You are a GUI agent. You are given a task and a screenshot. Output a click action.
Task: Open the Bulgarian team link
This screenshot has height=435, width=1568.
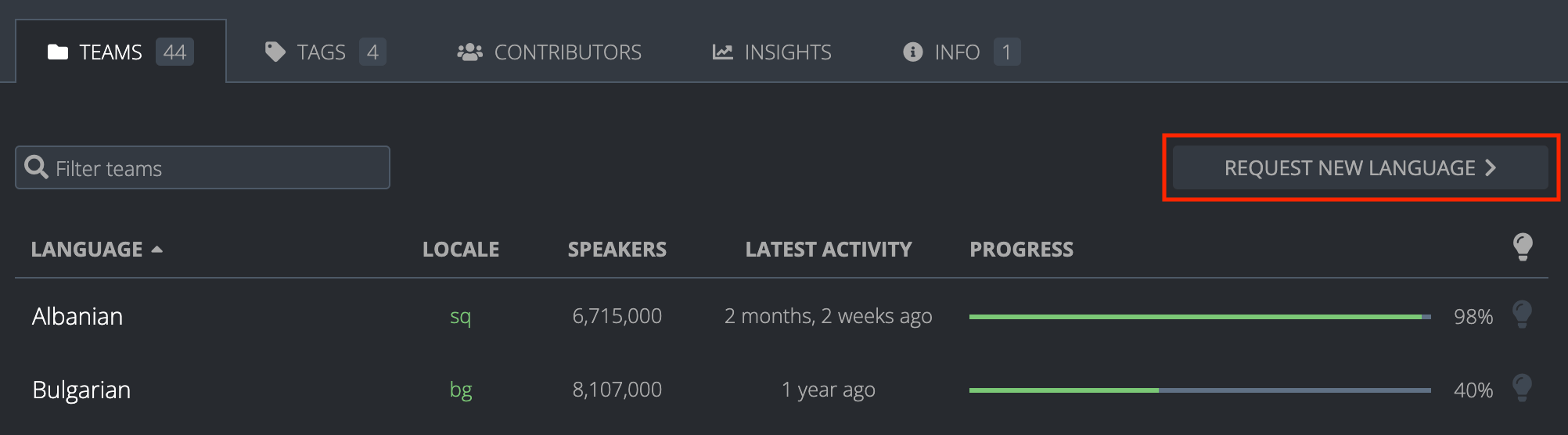click(x=81, y=390)
